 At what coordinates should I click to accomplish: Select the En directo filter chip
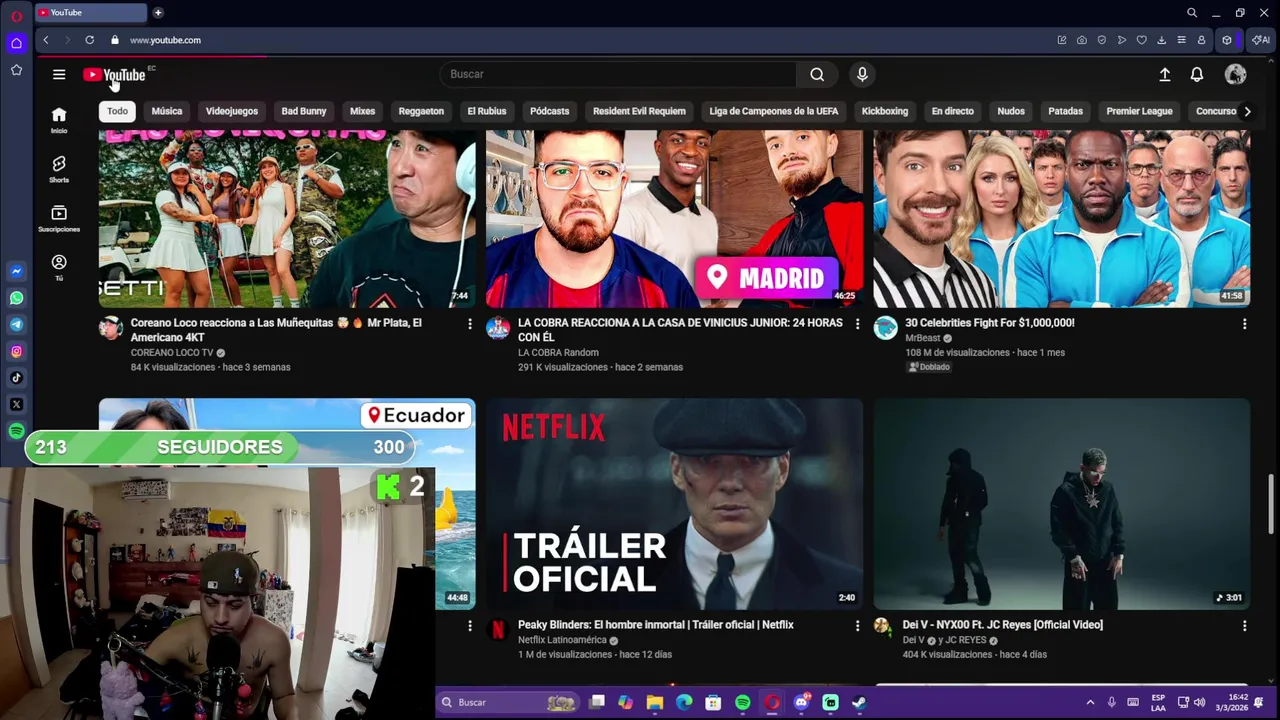click(952, 111)
